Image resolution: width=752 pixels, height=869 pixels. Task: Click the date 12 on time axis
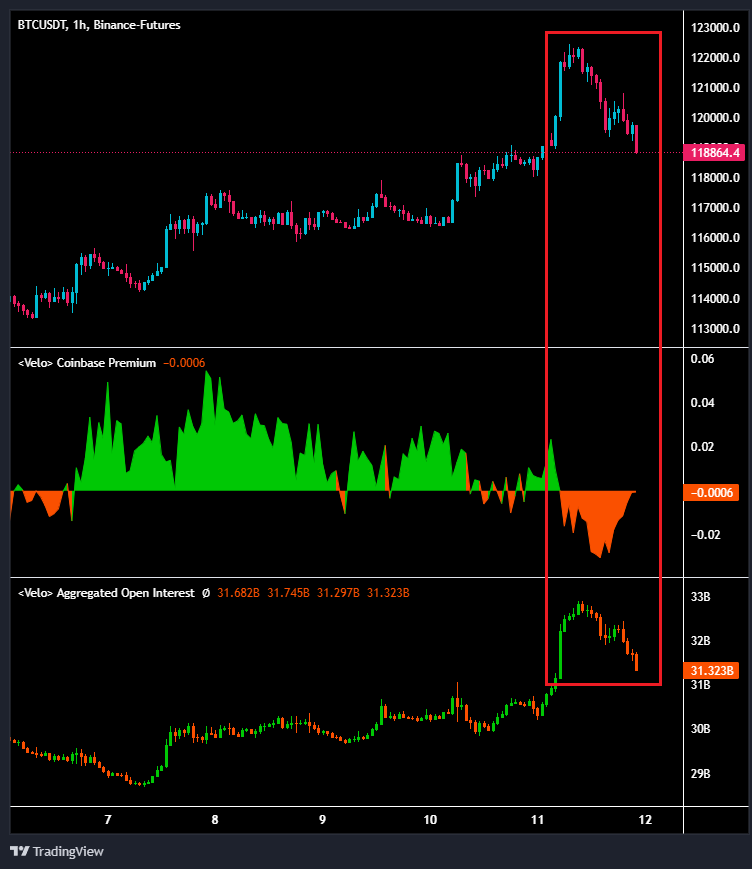point(645,820)
